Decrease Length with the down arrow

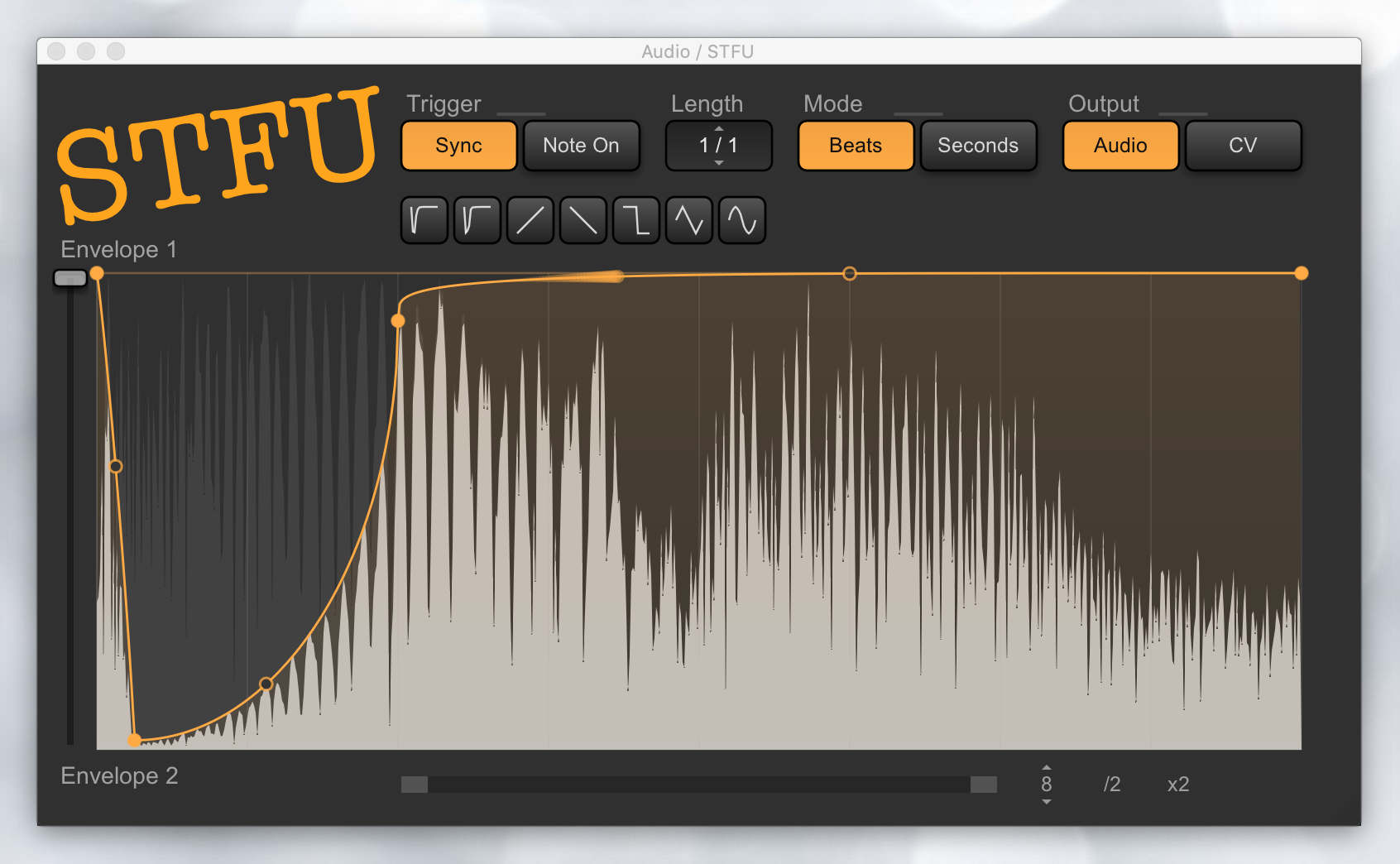click(x=719, y=163)
